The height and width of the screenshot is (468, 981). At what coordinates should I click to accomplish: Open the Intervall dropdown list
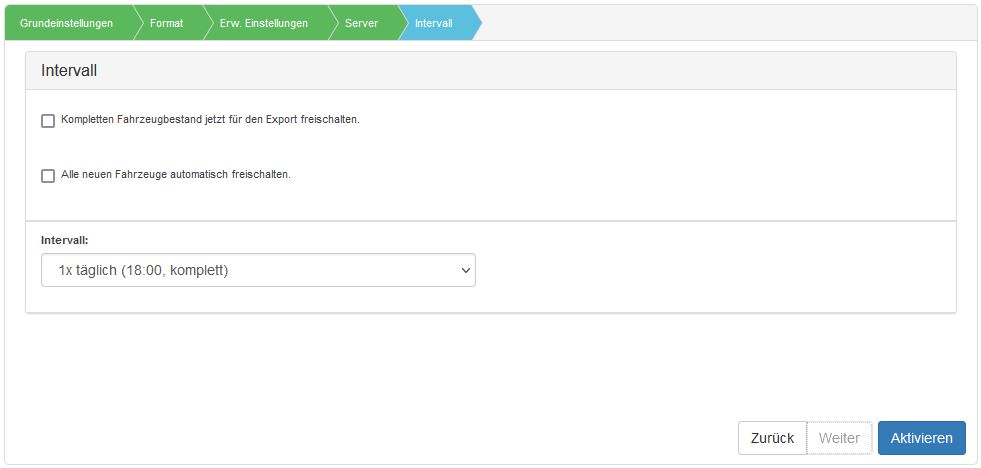point(258,270)
